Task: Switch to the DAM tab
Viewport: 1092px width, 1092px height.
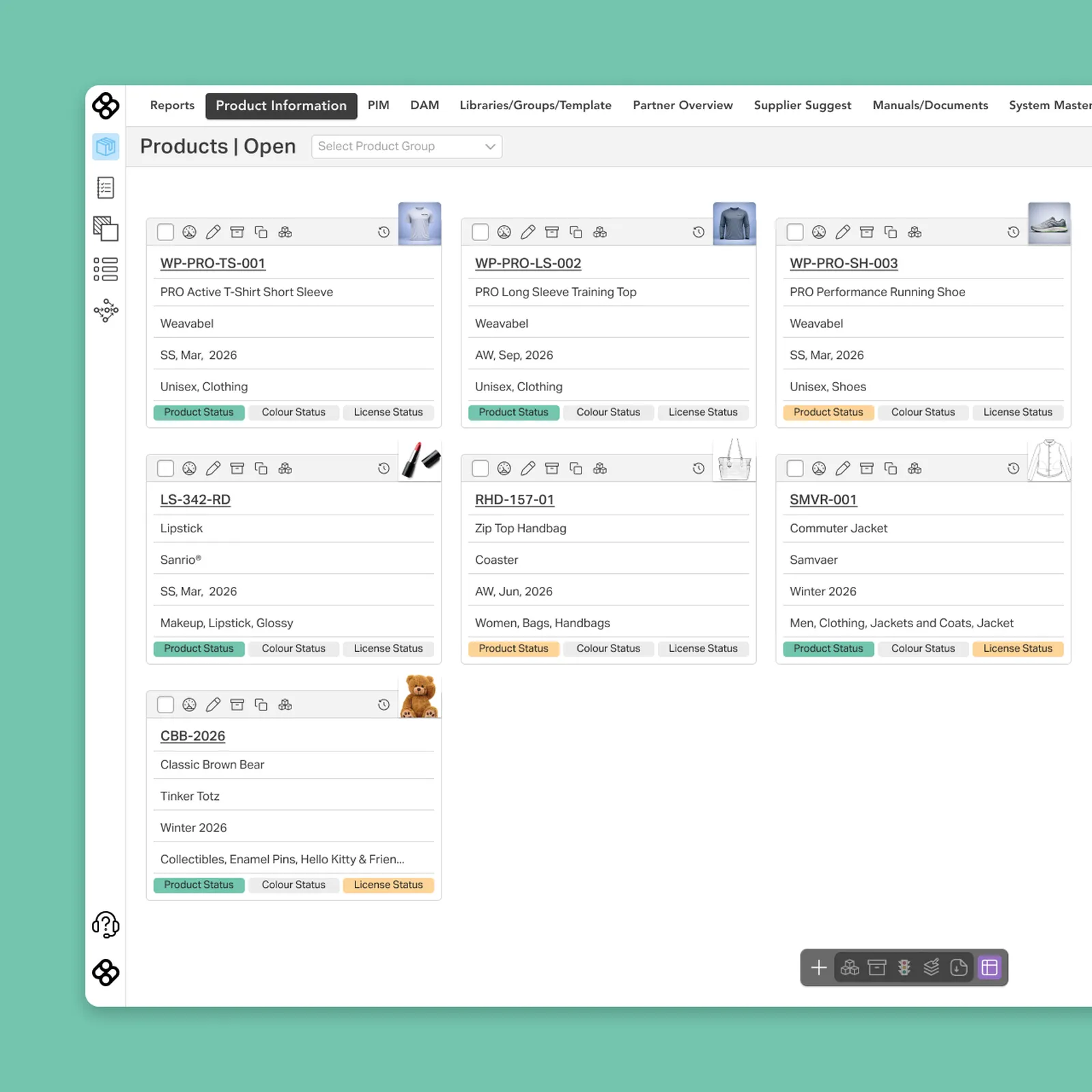Action: point(425,106)
